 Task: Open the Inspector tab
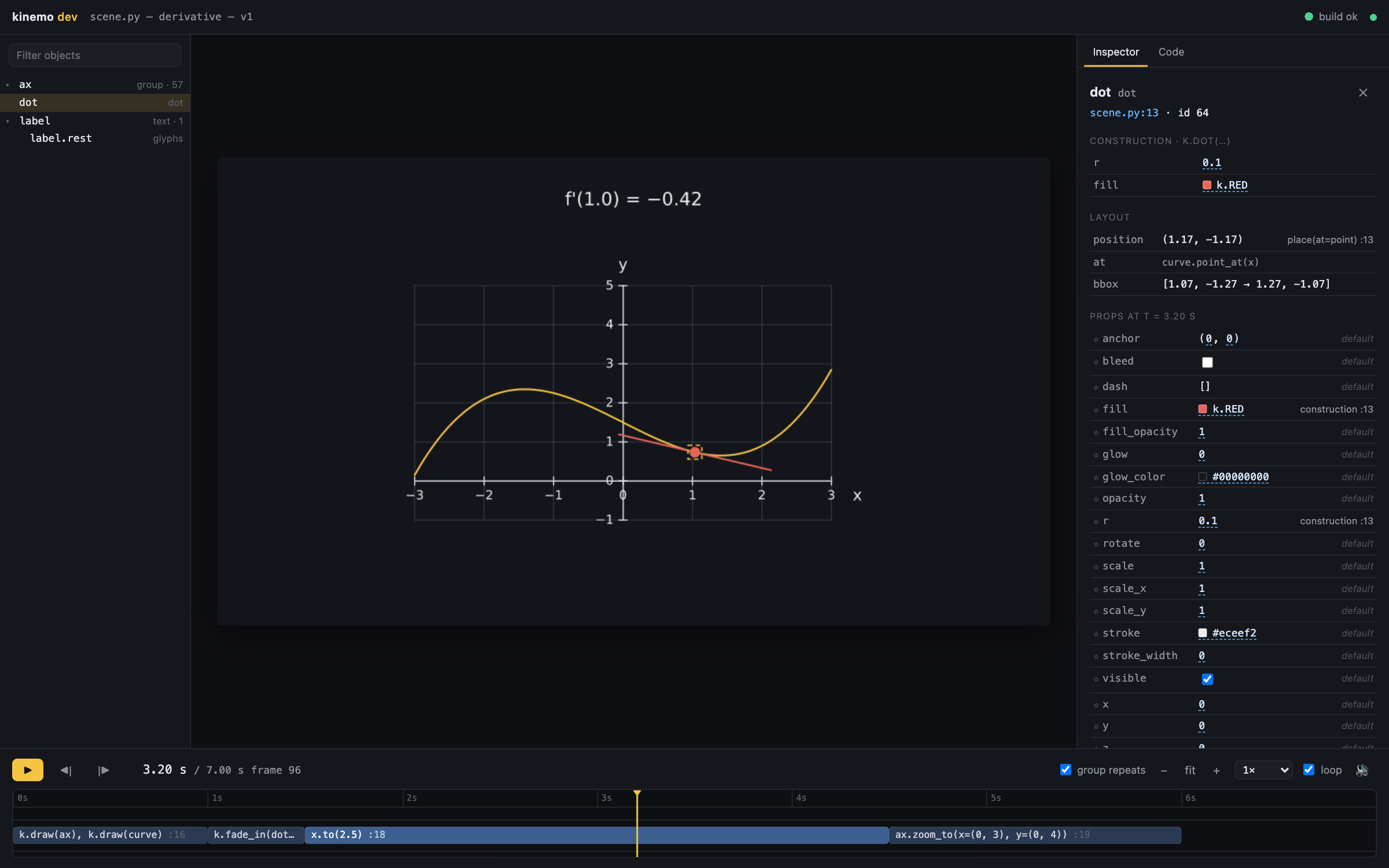point(1115,52)
